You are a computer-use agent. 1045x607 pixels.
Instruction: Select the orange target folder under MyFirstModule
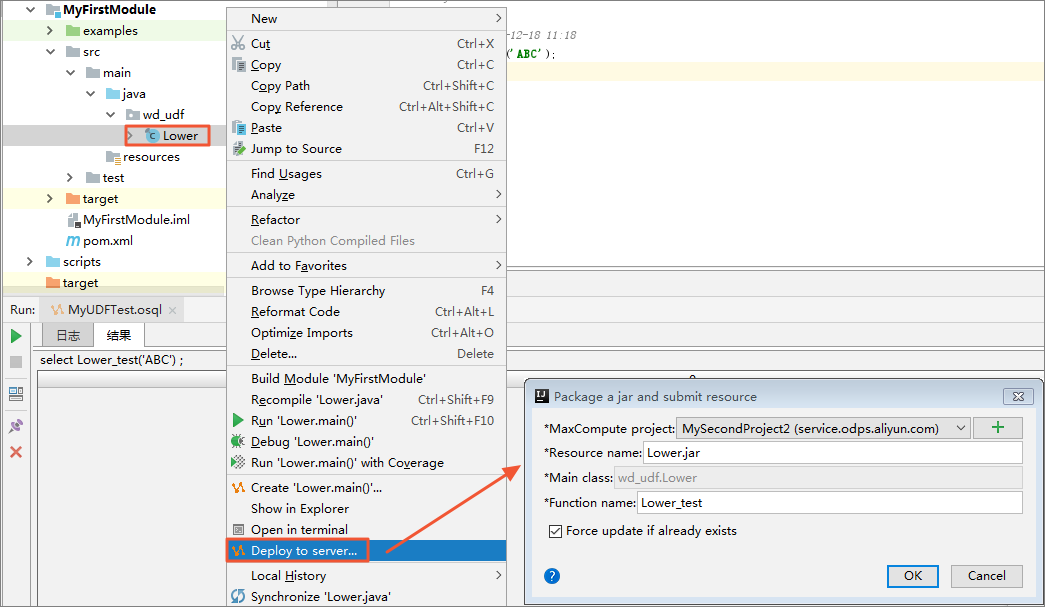point(92,199)
